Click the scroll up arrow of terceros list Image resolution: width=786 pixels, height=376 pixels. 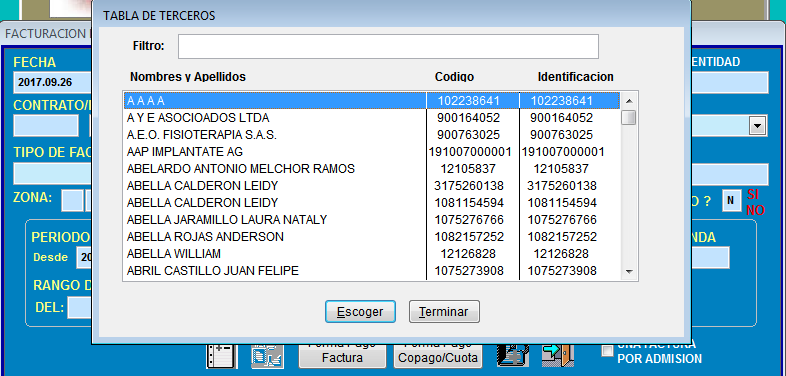(629, 101)
